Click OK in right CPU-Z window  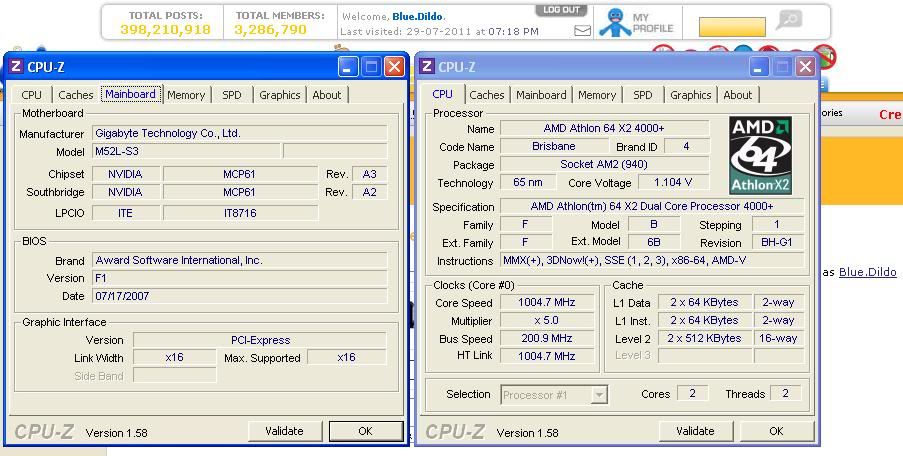[776, 431]
